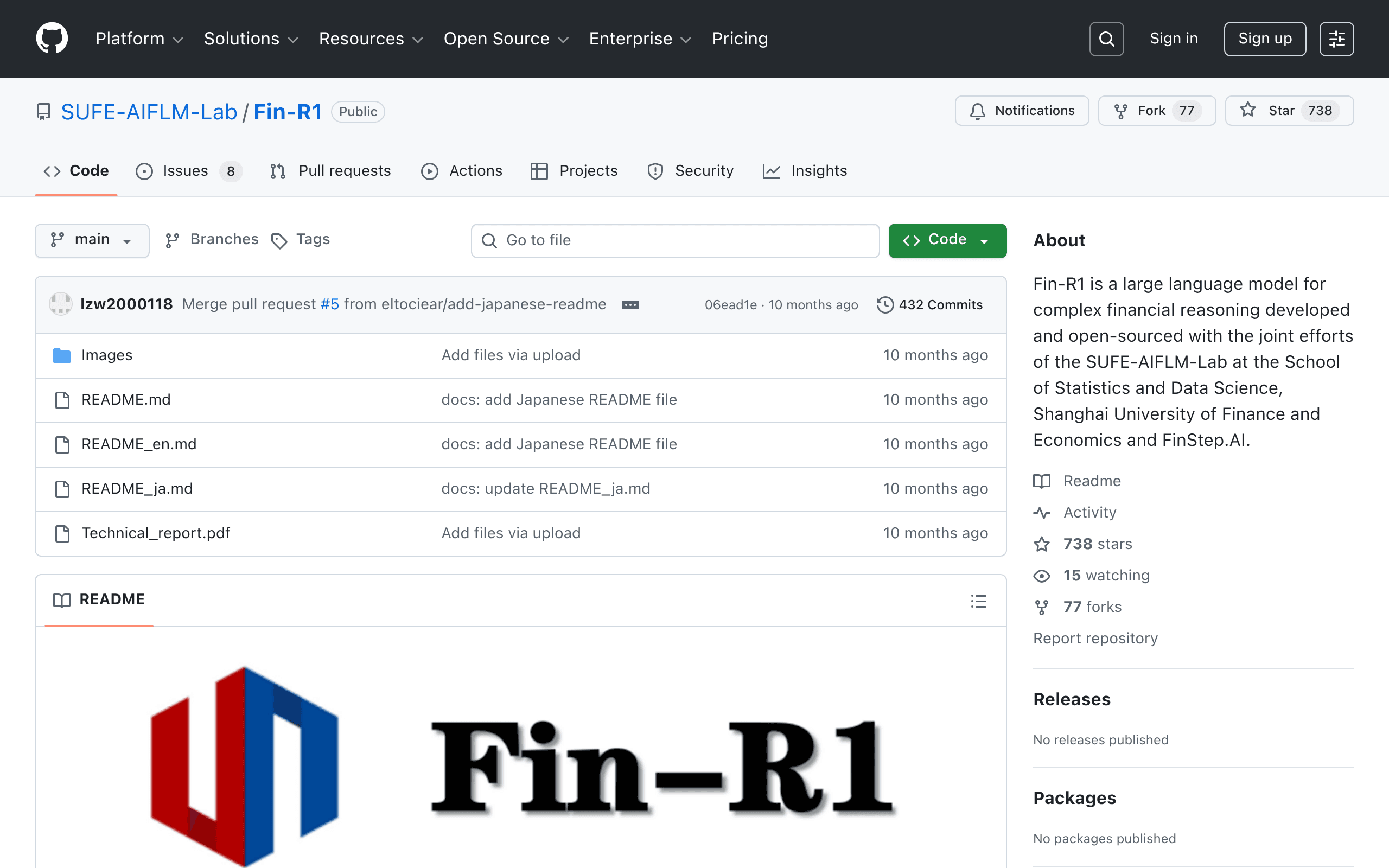Open README outline list icon
1389x868 pixels.
(x=979, y=601)
